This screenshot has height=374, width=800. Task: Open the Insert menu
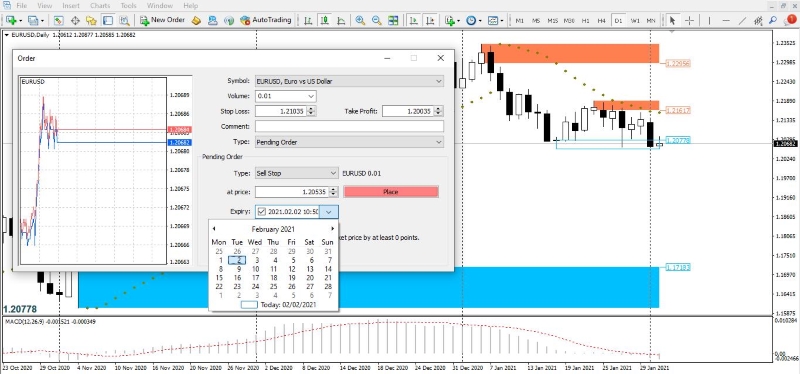[x=71, y=6]
